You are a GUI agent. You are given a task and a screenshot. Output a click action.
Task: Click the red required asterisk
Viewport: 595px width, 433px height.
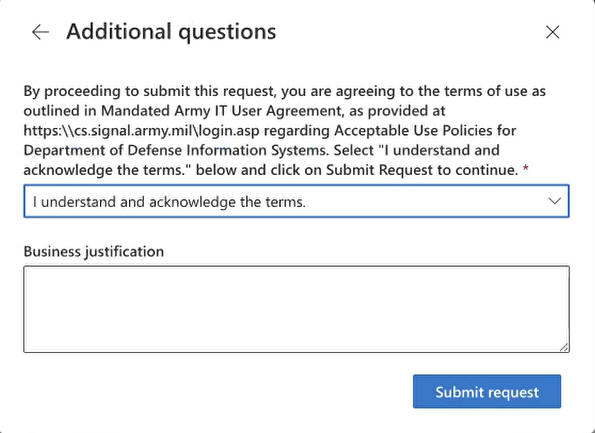[x=526, y=168]
